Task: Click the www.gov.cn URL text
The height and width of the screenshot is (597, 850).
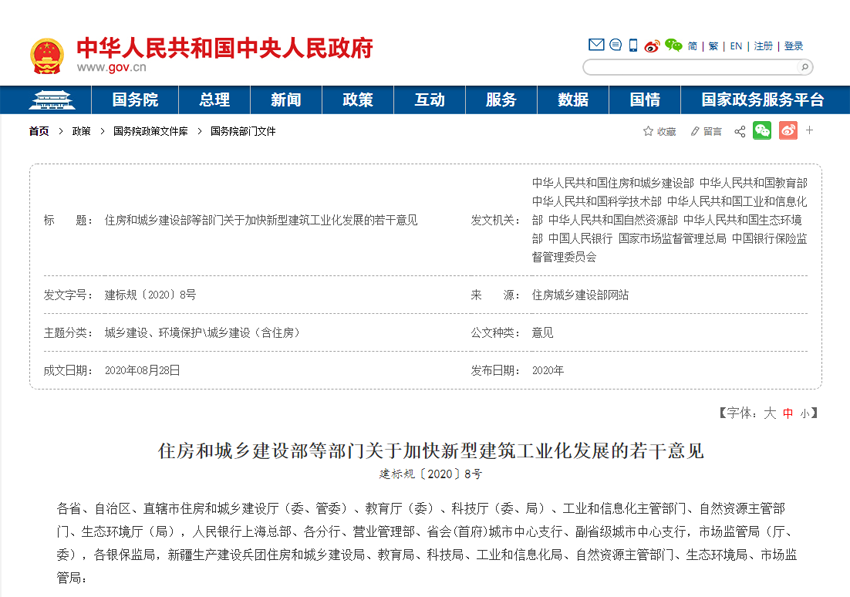Action: pyautogui.click(x=112, y=67)
